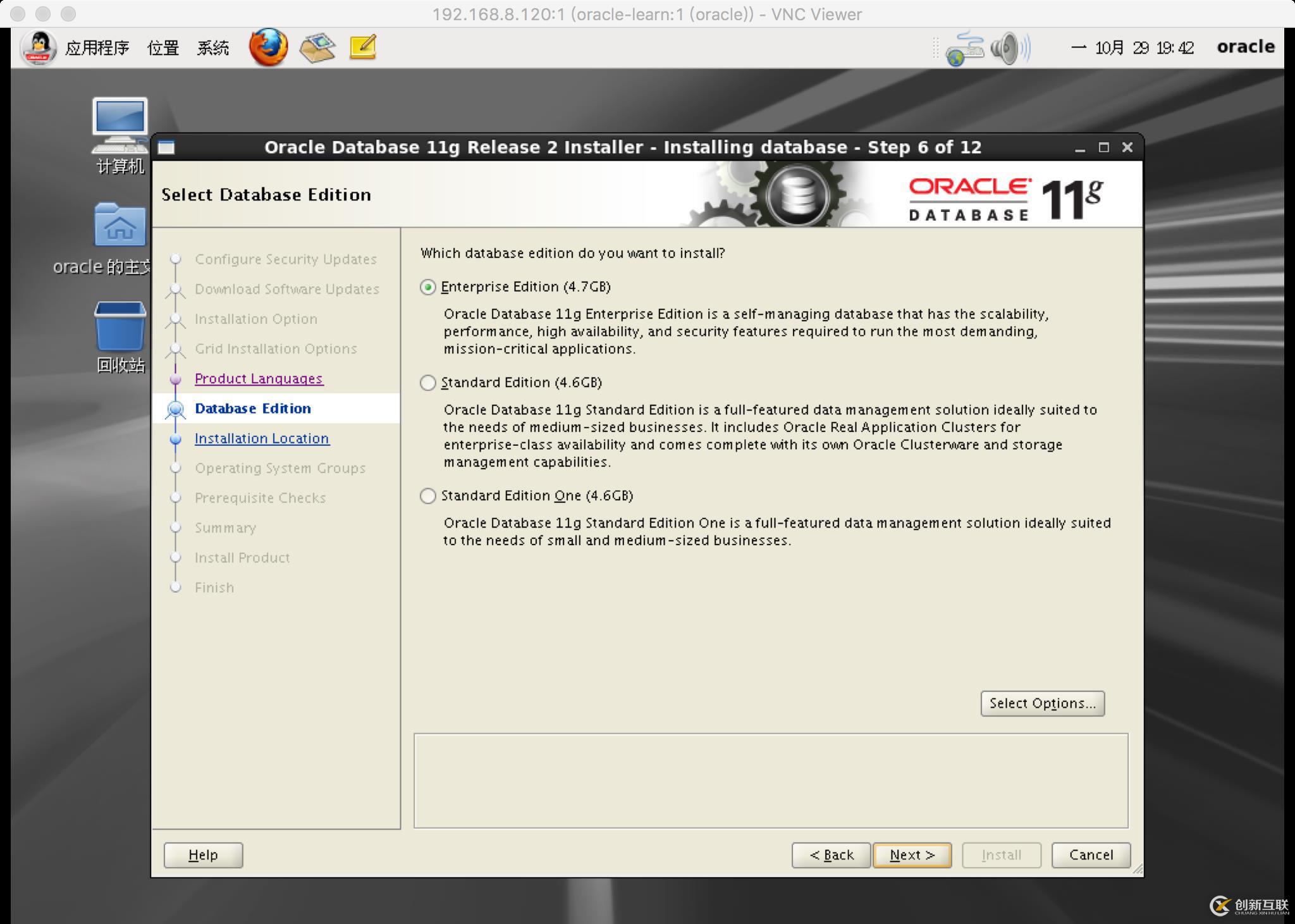Click the Oracle Linux penguin panel icon
This screenshot has height=924, width=1295.
[x=39, y=48]
